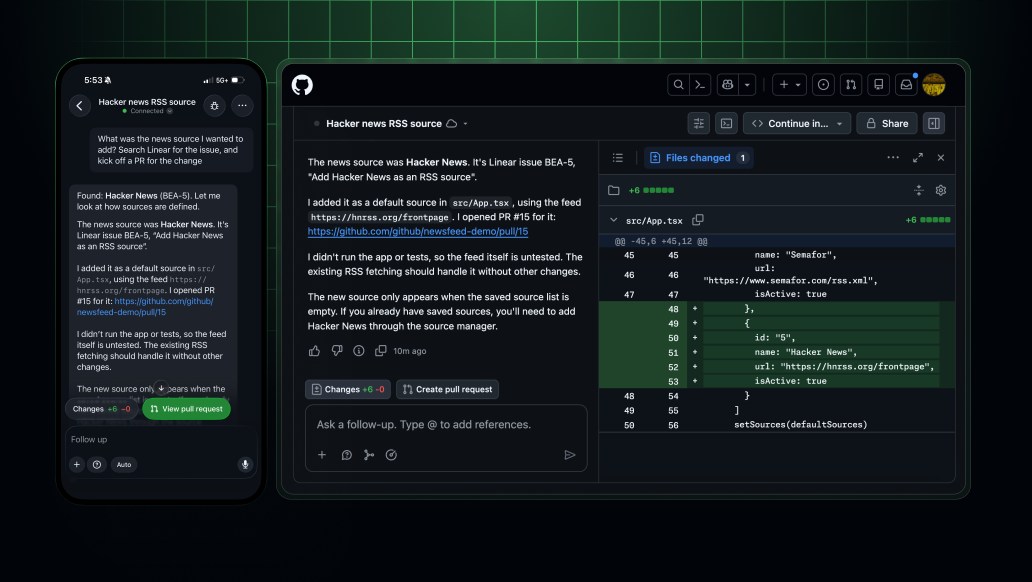Open the github.com newsfeed-demo pull/15 link
1032x582 pixels.
click(418, 232)
